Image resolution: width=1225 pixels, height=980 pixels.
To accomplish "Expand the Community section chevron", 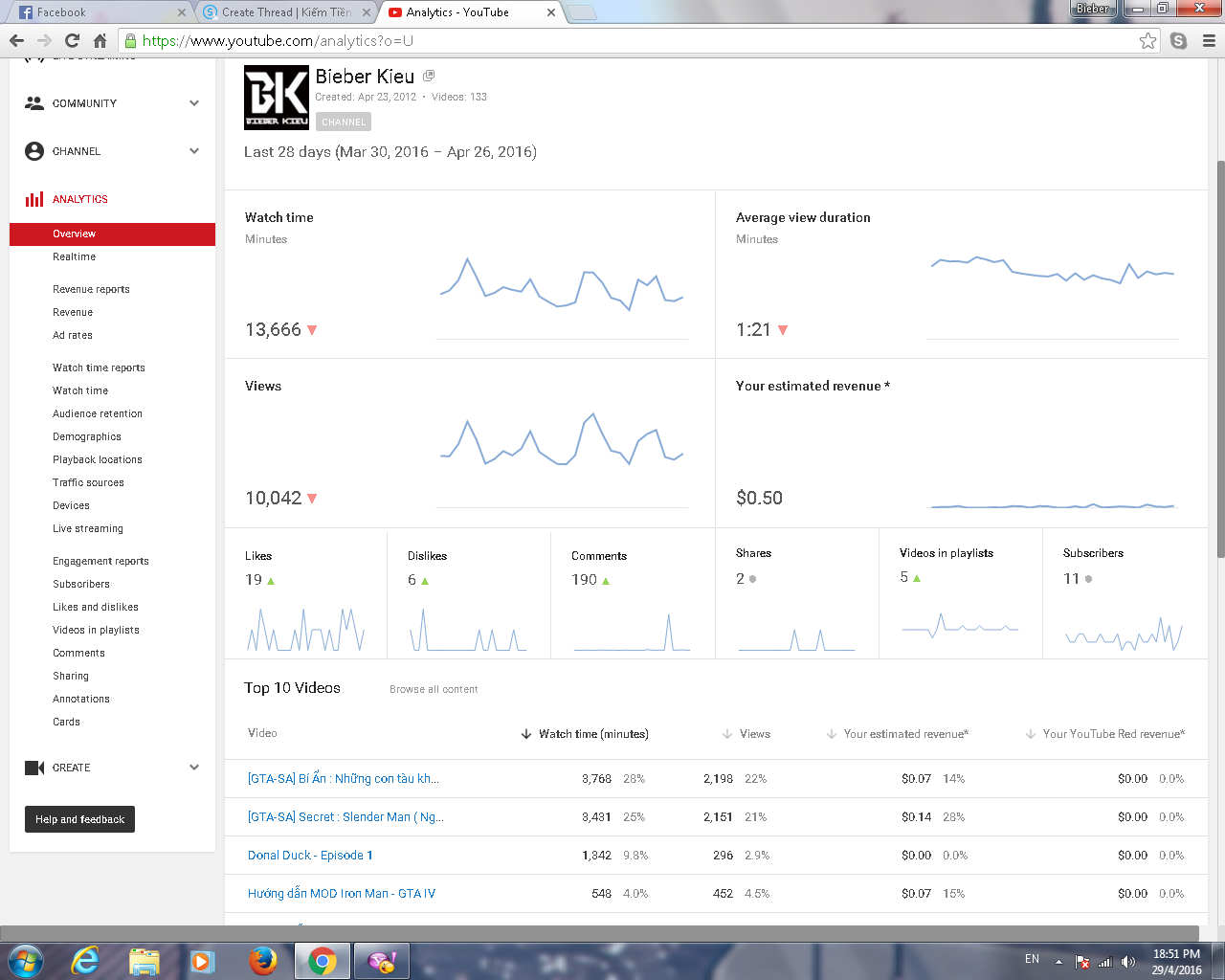I will tap(194, 103).
